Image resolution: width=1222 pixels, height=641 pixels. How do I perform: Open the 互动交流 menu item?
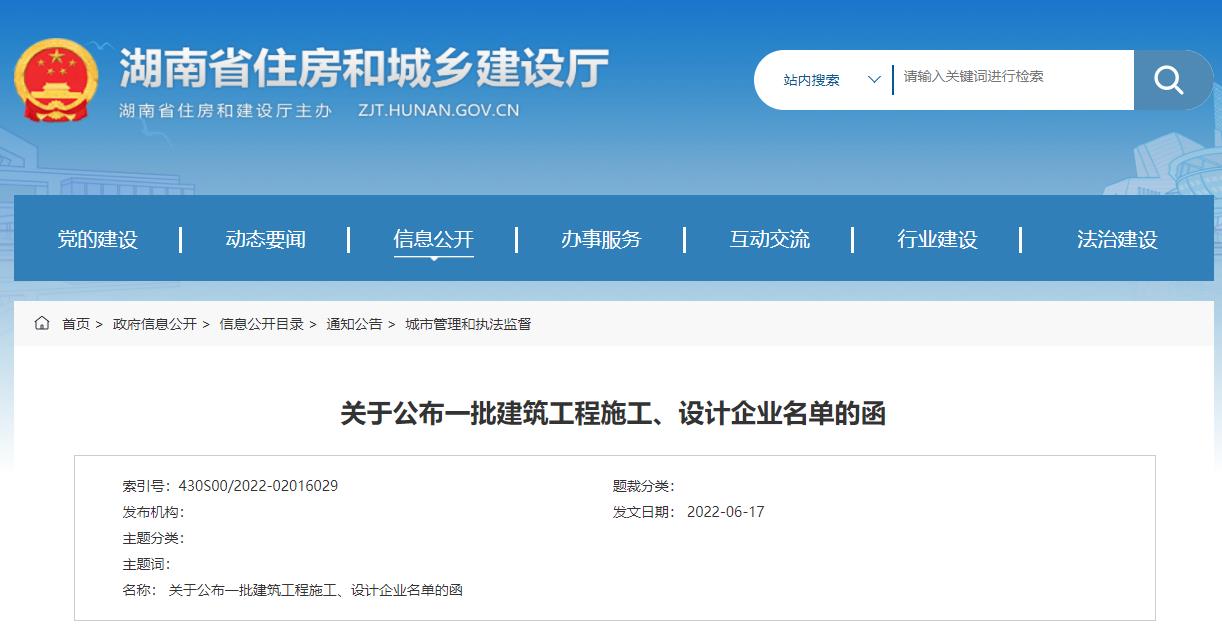coord(769,240)
